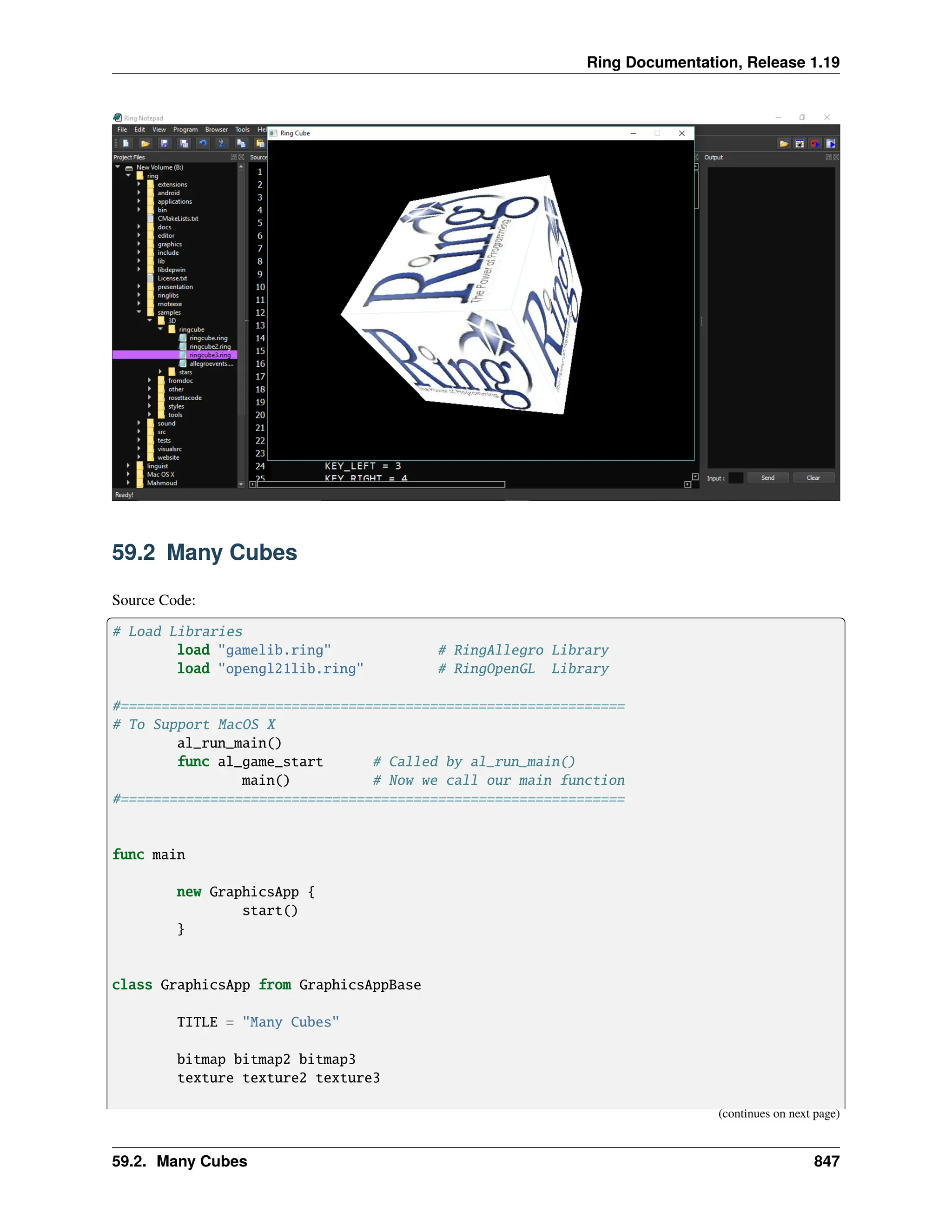952x1232 pixels.
Task: Click line number 12 in source editor
Action: pyautogui.click(x=260, y=312)
